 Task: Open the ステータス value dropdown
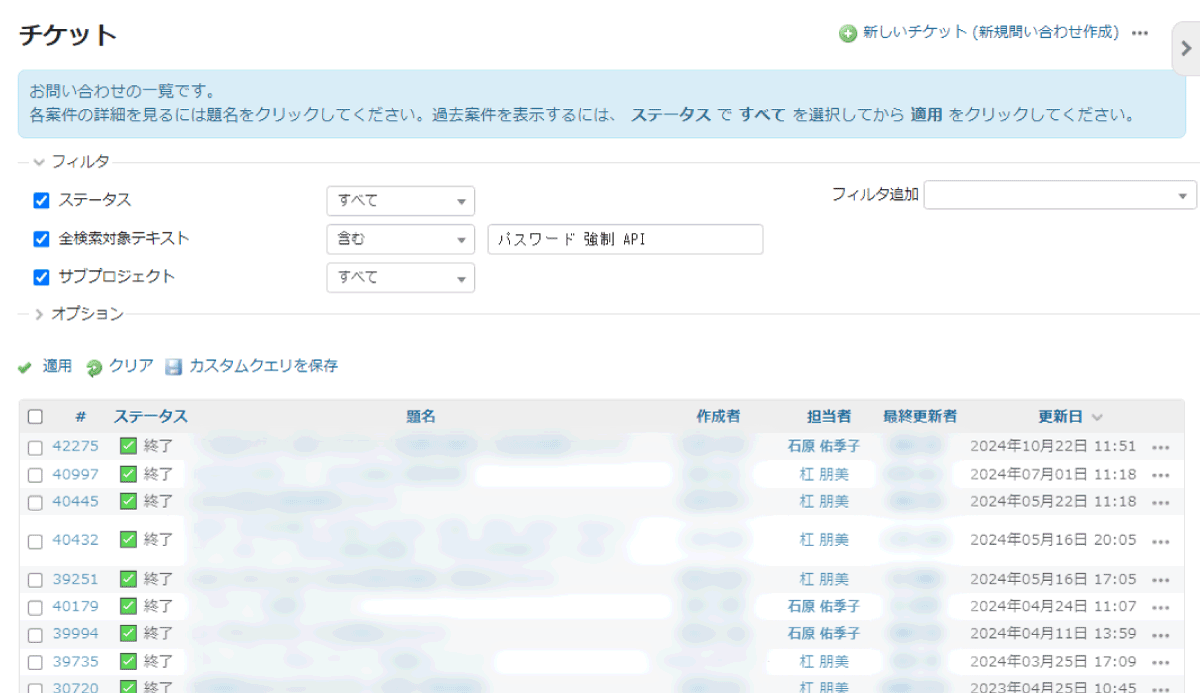click(x=400, y=201)
